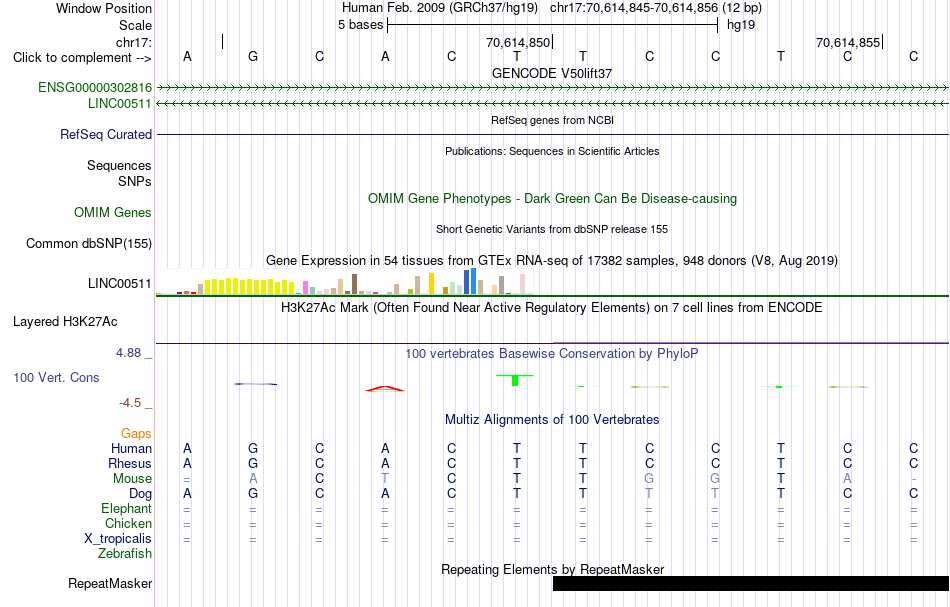The width and height of the screenshot is (950, 607).
Task: Click the GENCODE V50lift37 track title
Action: click(552, 73)
